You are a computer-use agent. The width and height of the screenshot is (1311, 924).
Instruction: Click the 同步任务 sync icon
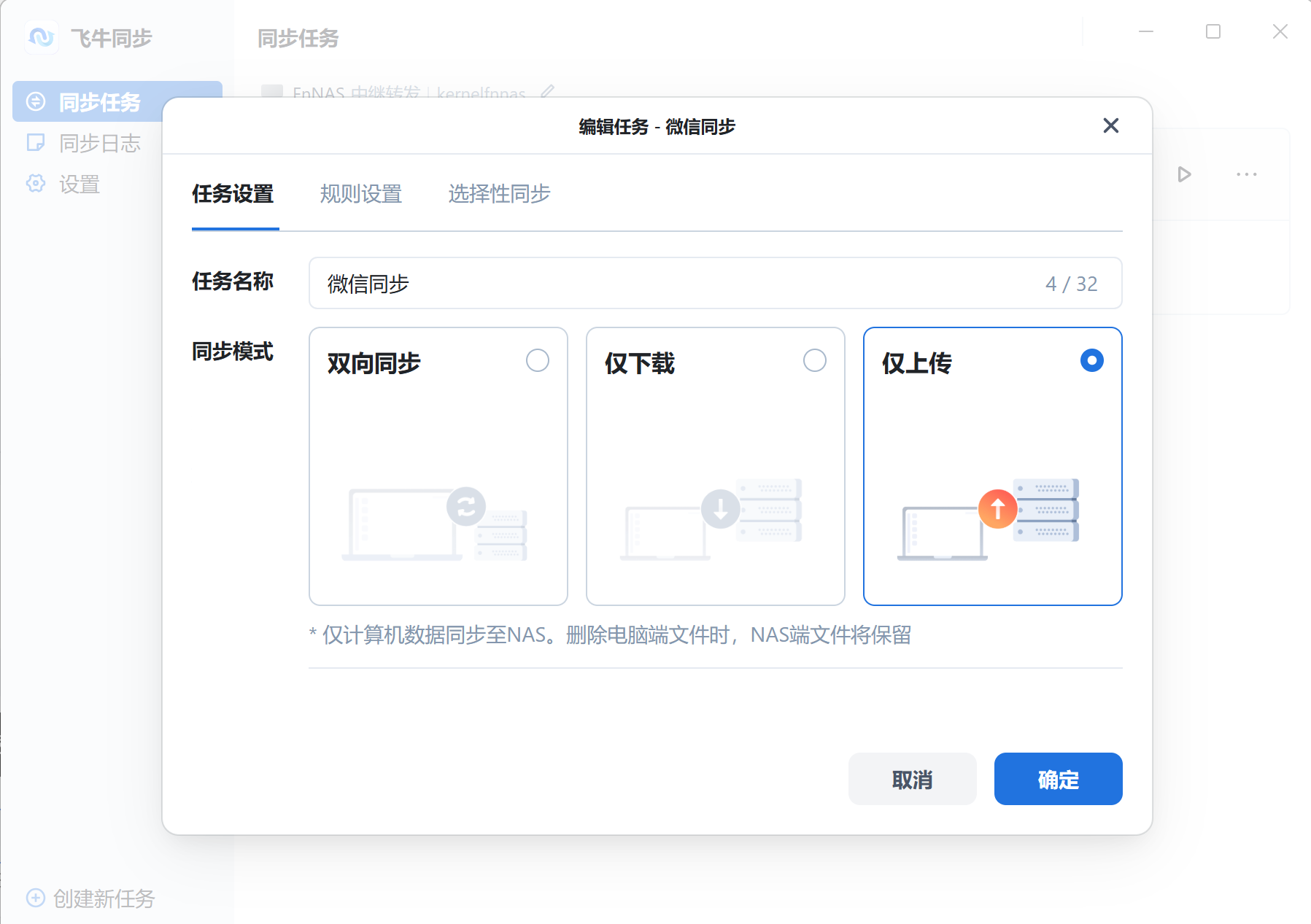(x=36, y=101)
